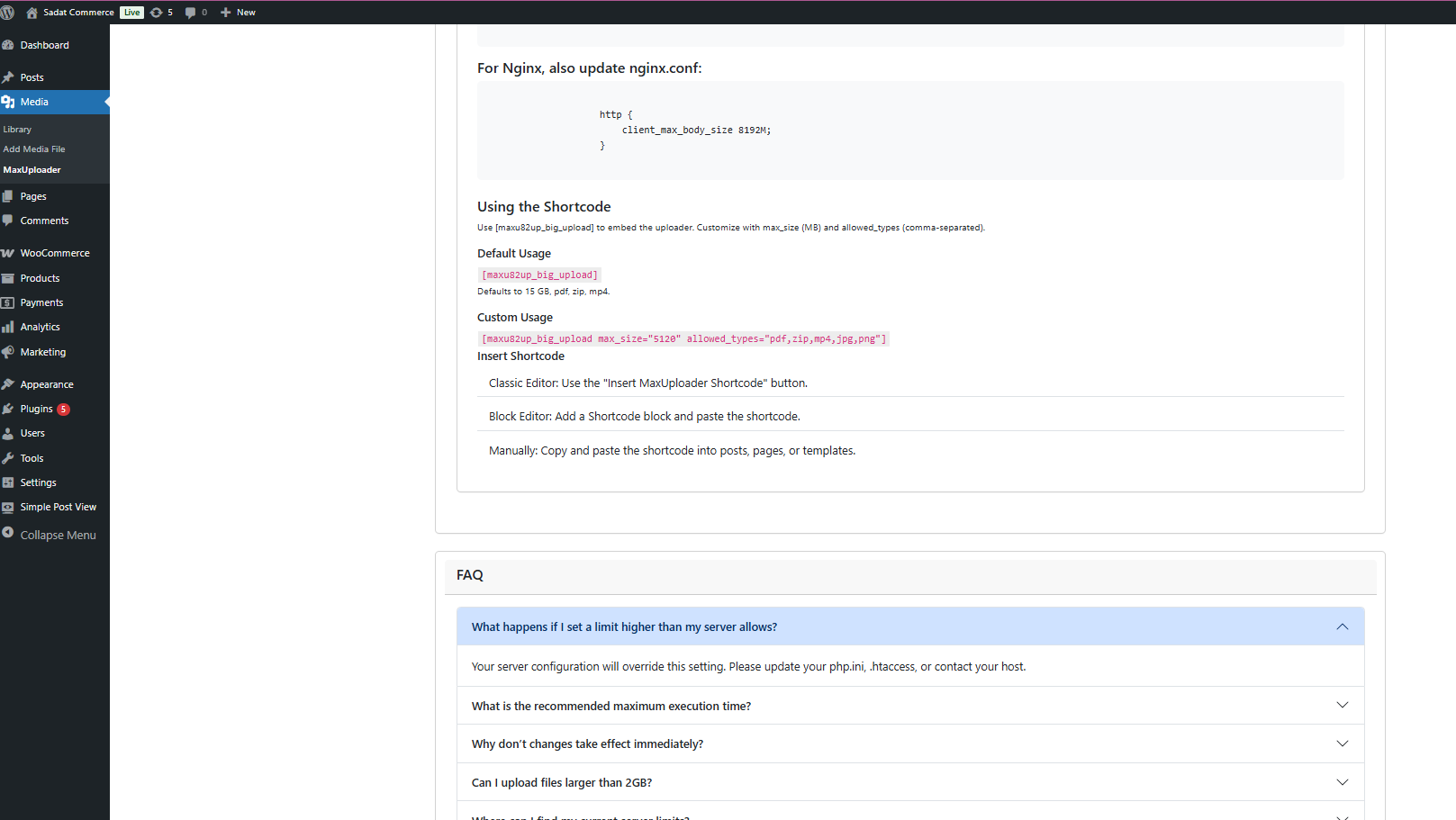Open the Plugins sidebar icon
The height and width of the screenshot is (820, 1456).
click(x=8, y=409)
